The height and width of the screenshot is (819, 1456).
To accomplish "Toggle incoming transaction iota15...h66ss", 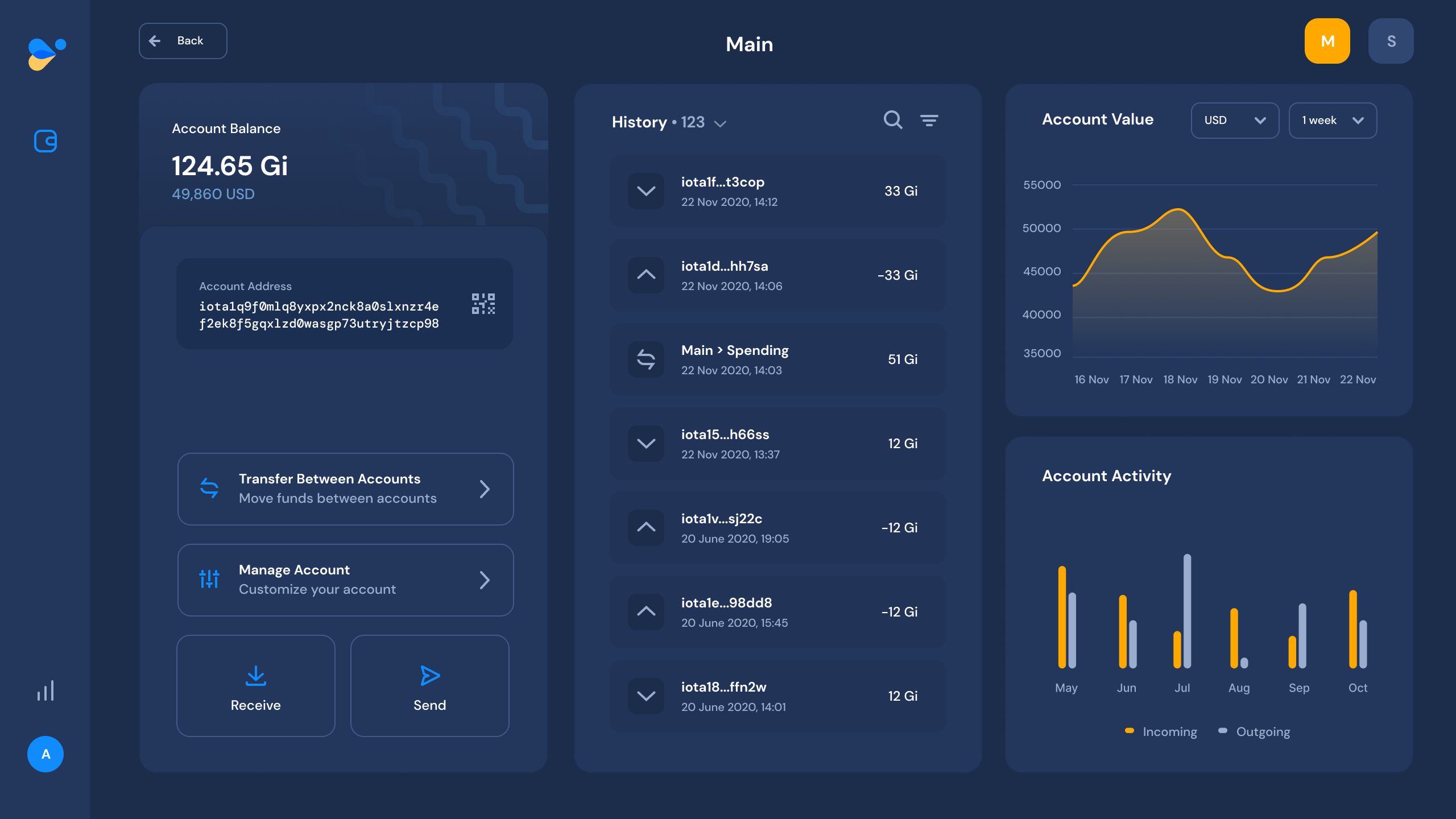I will pos(646,442).
